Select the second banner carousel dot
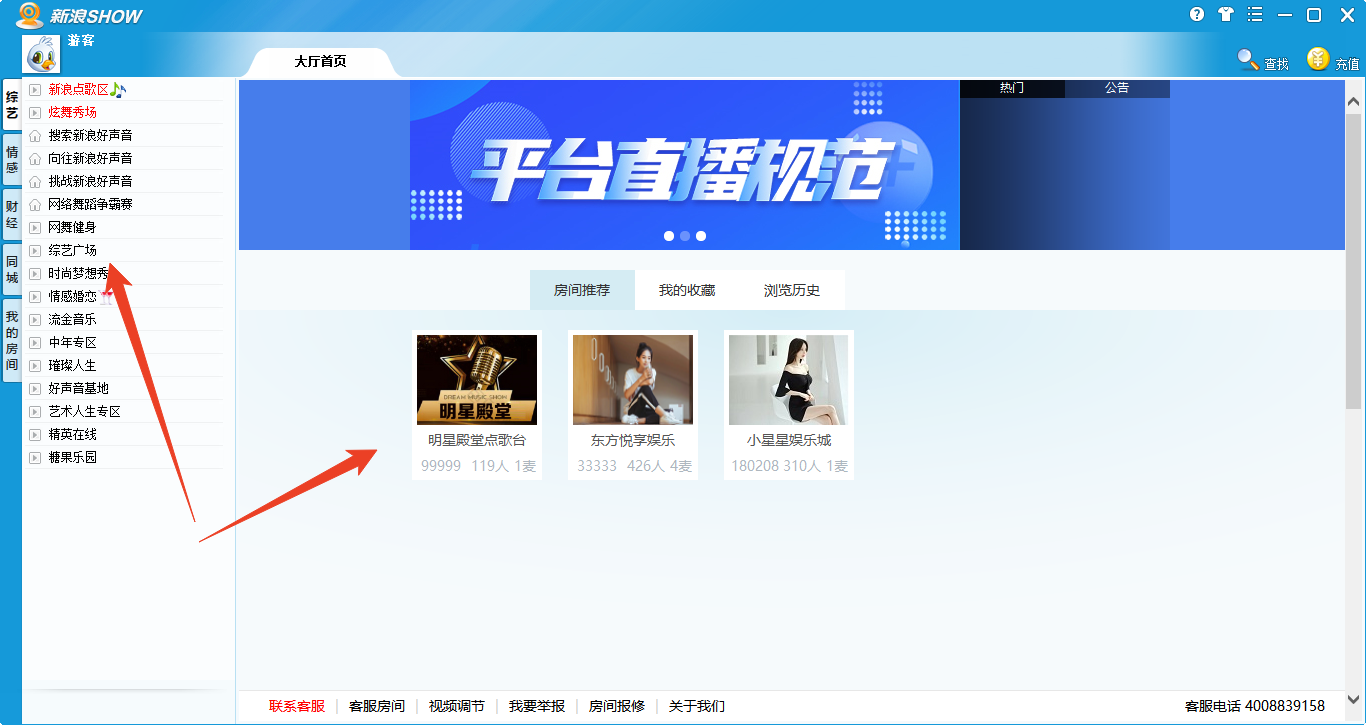The width and height of the screenshot is (1366, 725). coord(685,235)
